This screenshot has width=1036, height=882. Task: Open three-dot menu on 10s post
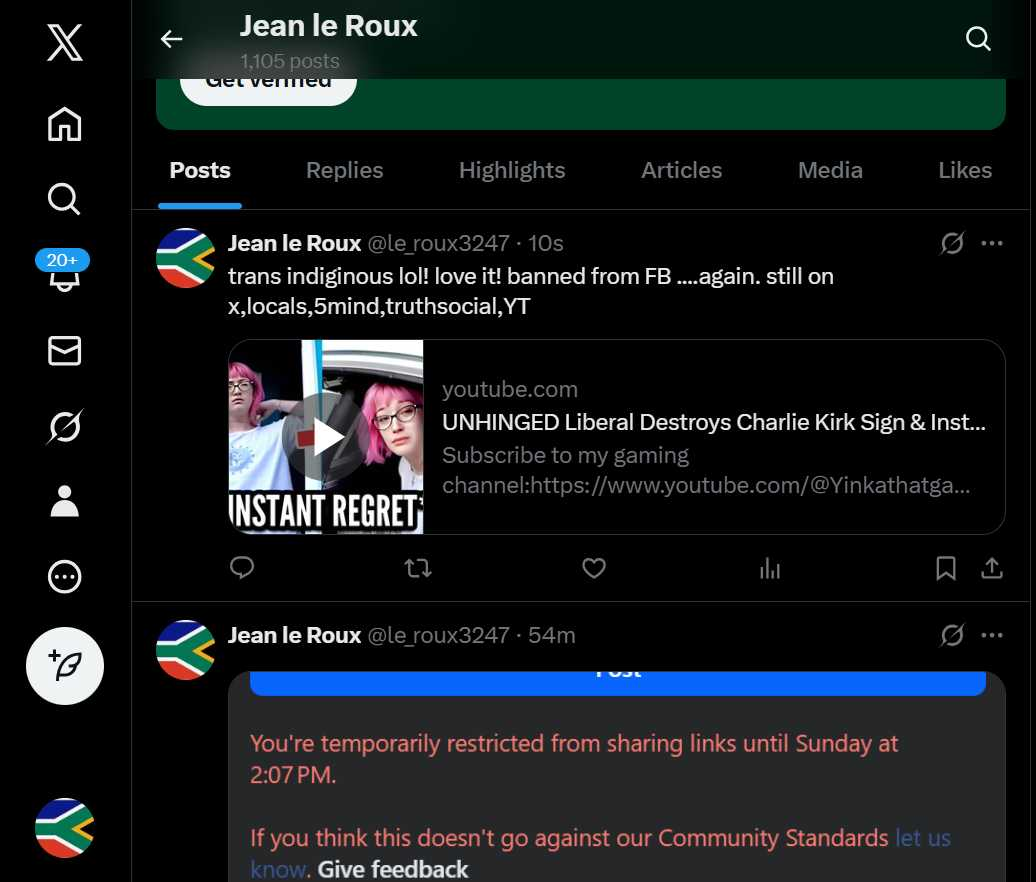click(x=992, y=243)
